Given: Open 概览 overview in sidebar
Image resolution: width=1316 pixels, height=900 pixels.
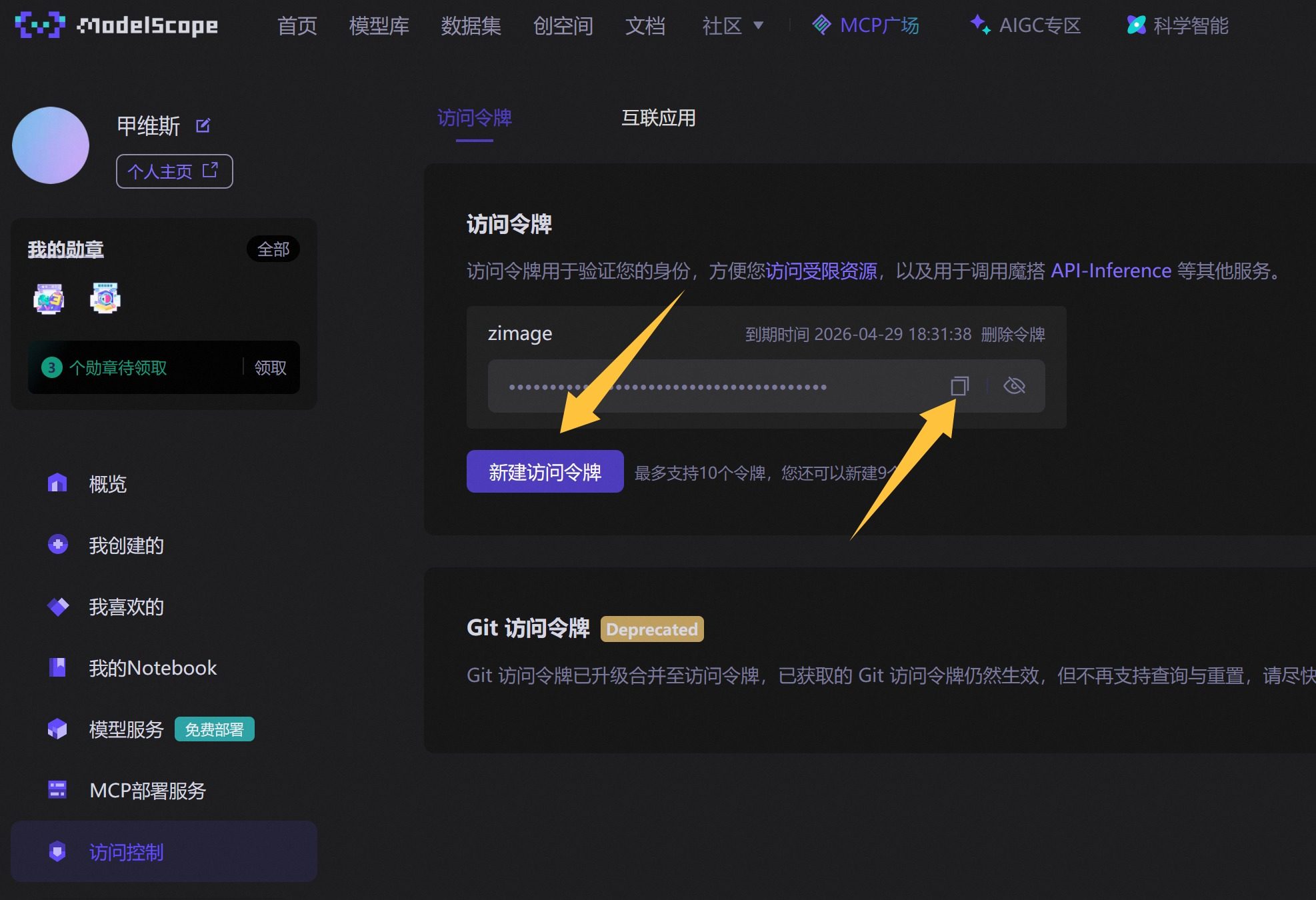Looking at the screenshot, I should pos(107,484).
